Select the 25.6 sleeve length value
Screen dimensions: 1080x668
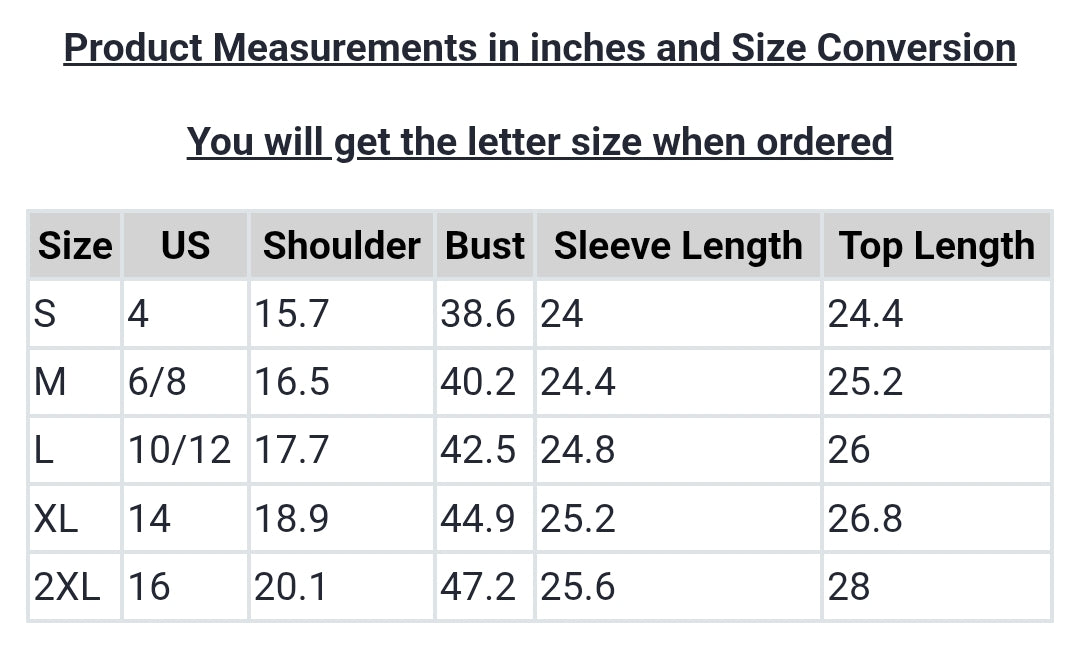(578, 587)
